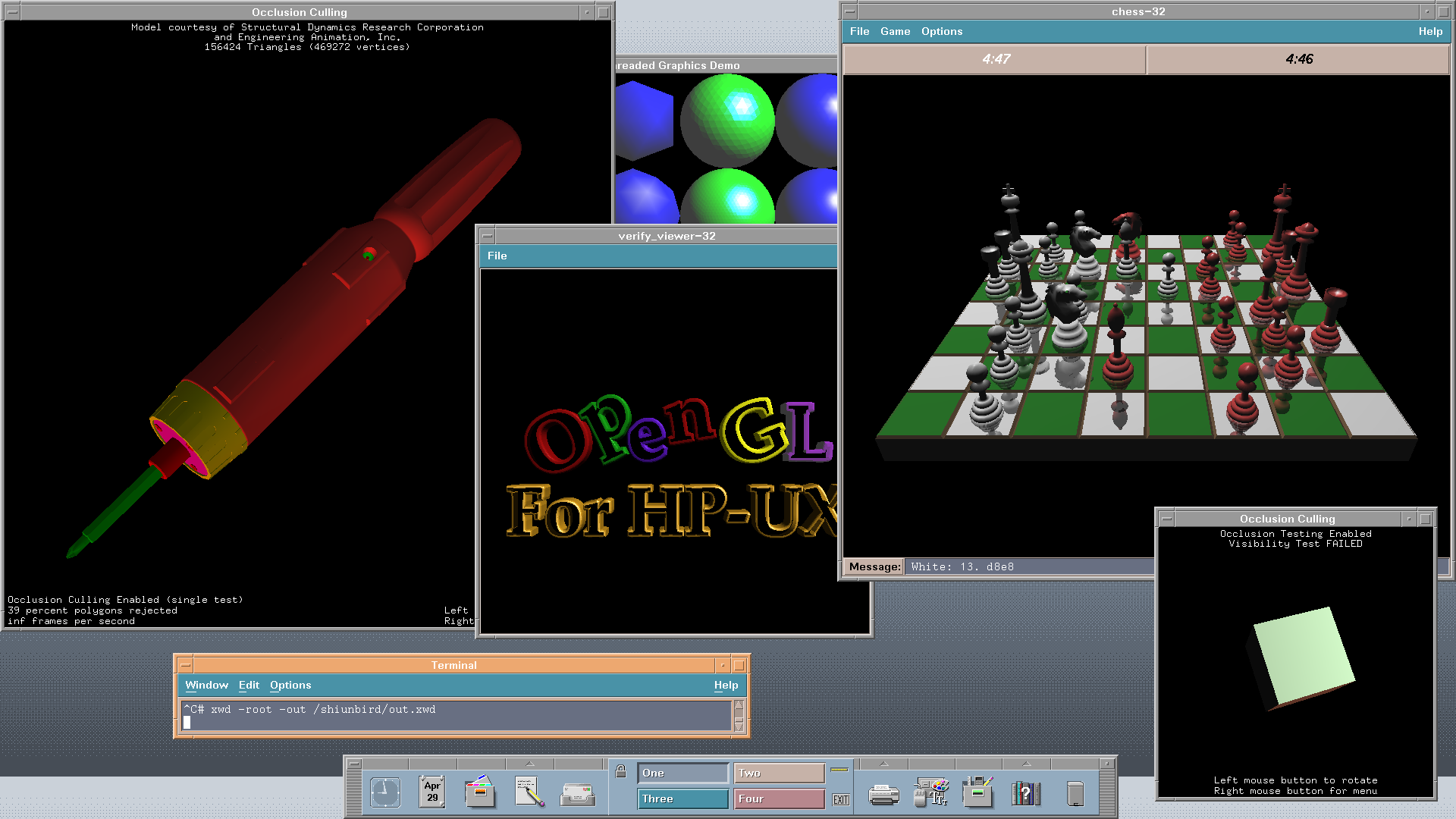Open Help menu in chess-32
This screenshot has height=819, width=1456.
pyautogui.click(x=1430, y=31)
